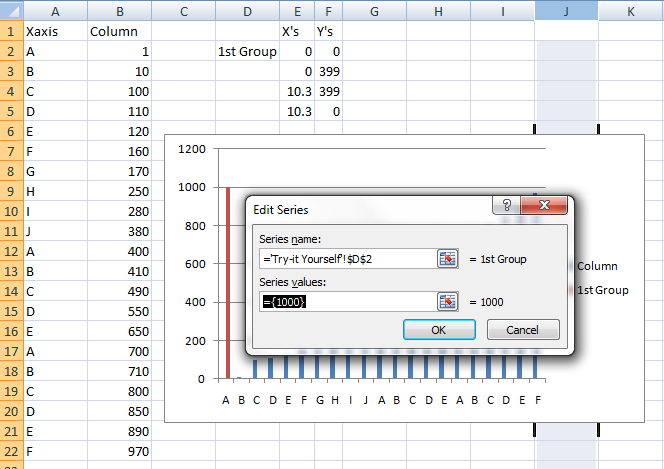Click the Series name range selector icon
Image resolution: width=664 pixels, height=469 pixels.
(448, 259)
